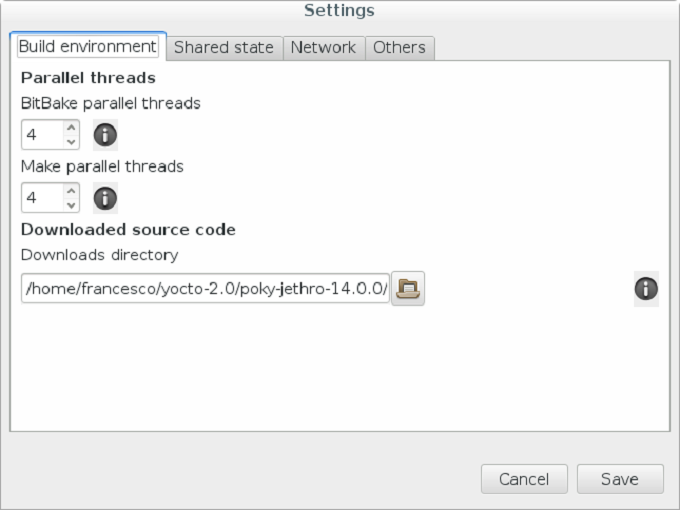Increase BitBake parallel threads value

[x=71, y=127]
